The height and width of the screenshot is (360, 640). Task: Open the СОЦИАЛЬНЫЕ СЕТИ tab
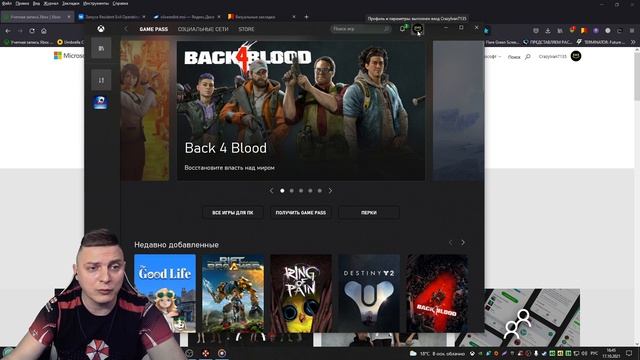click(x=203, y=29)
